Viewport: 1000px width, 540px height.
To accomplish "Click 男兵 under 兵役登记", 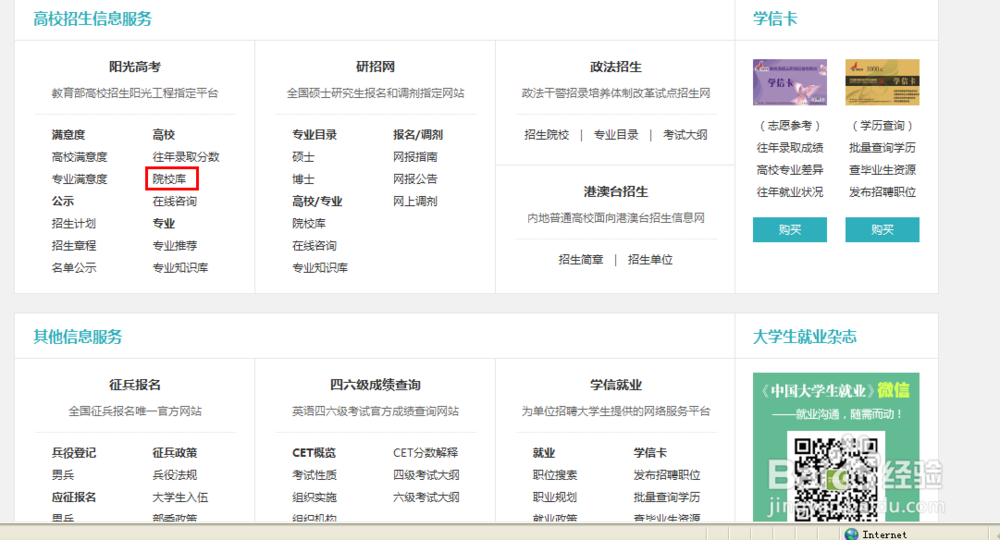I will (62, 475).
